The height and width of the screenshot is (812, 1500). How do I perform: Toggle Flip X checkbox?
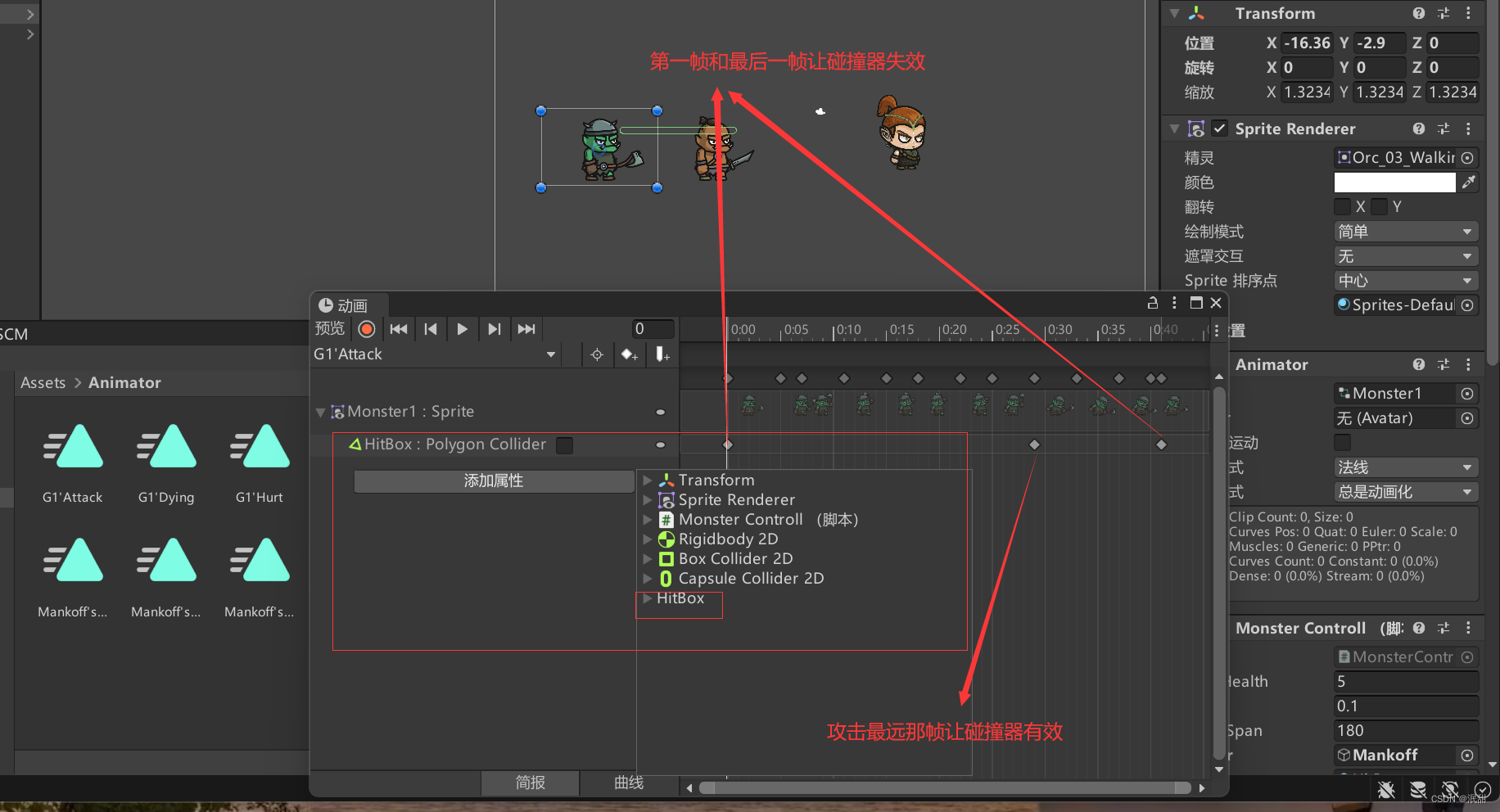[1342, 206]
